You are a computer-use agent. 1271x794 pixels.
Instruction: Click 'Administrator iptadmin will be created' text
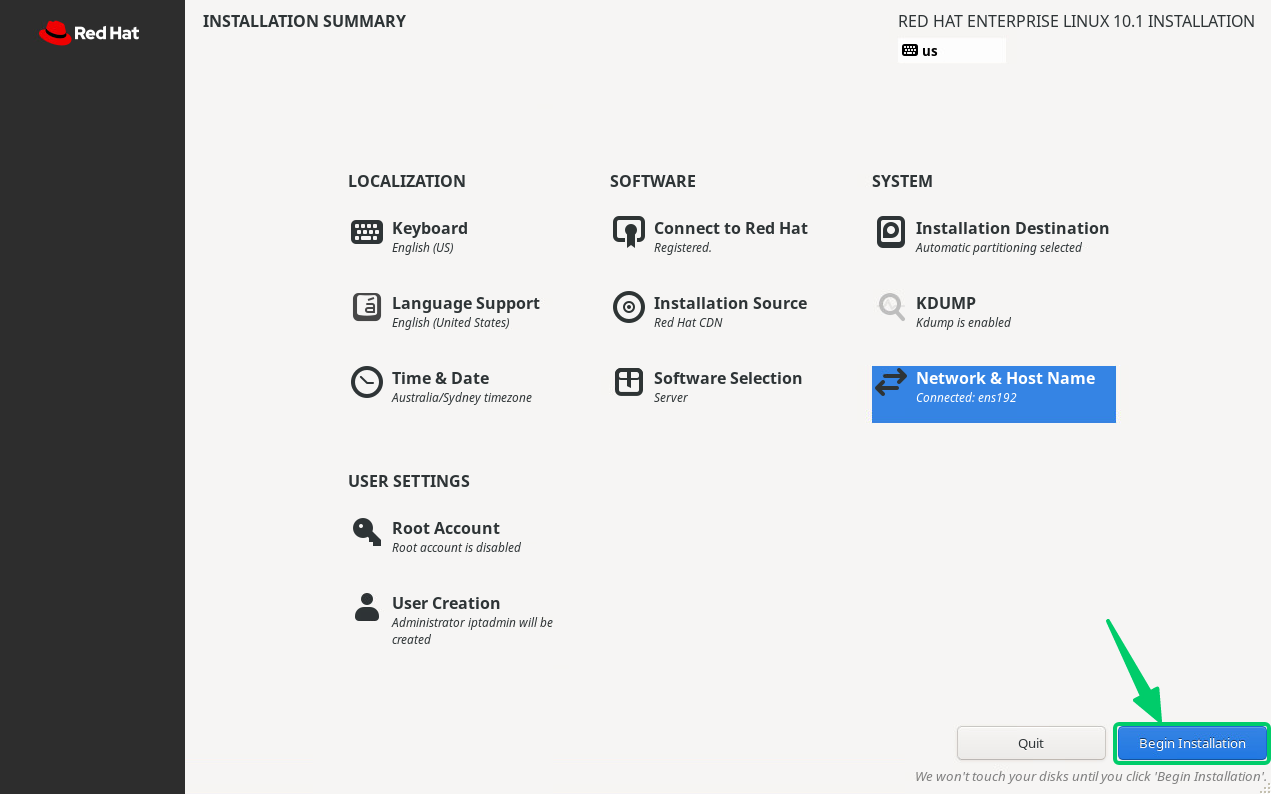point(472,631)
